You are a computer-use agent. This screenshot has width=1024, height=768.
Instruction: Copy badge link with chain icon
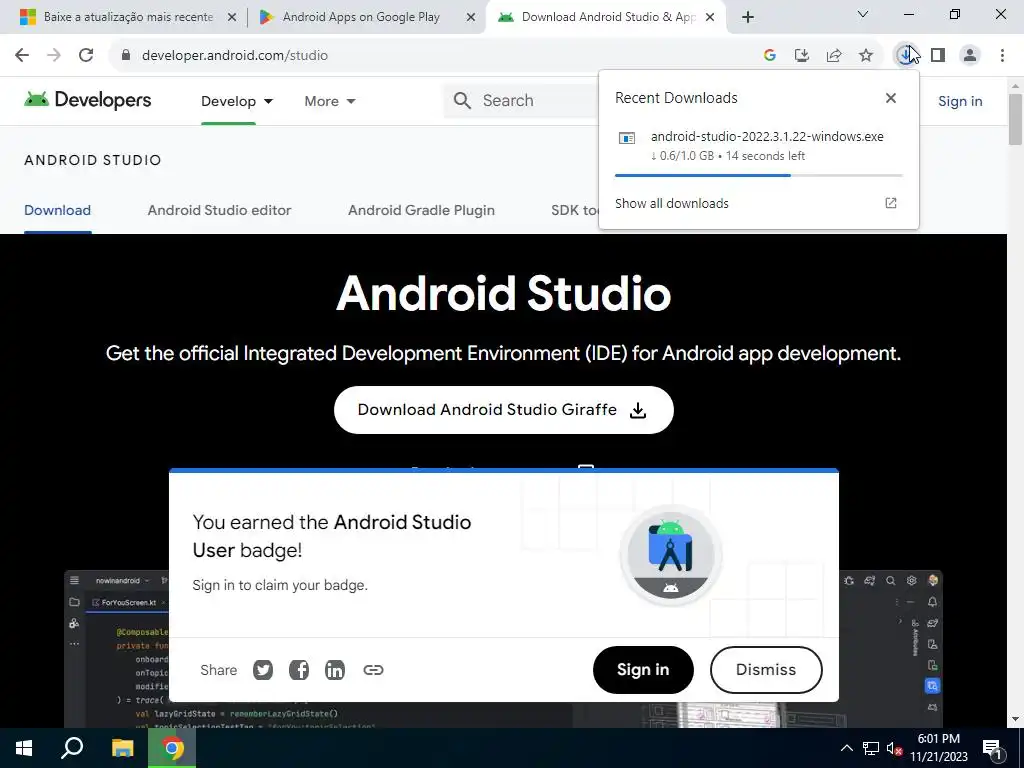[x=373, y=670]
